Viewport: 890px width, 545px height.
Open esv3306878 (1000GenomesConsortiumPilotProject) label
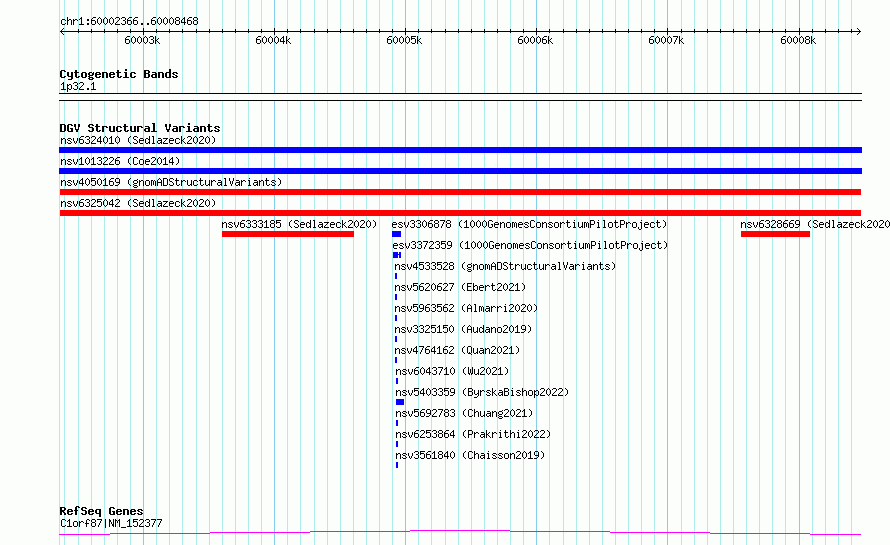[x=529, y=224]
